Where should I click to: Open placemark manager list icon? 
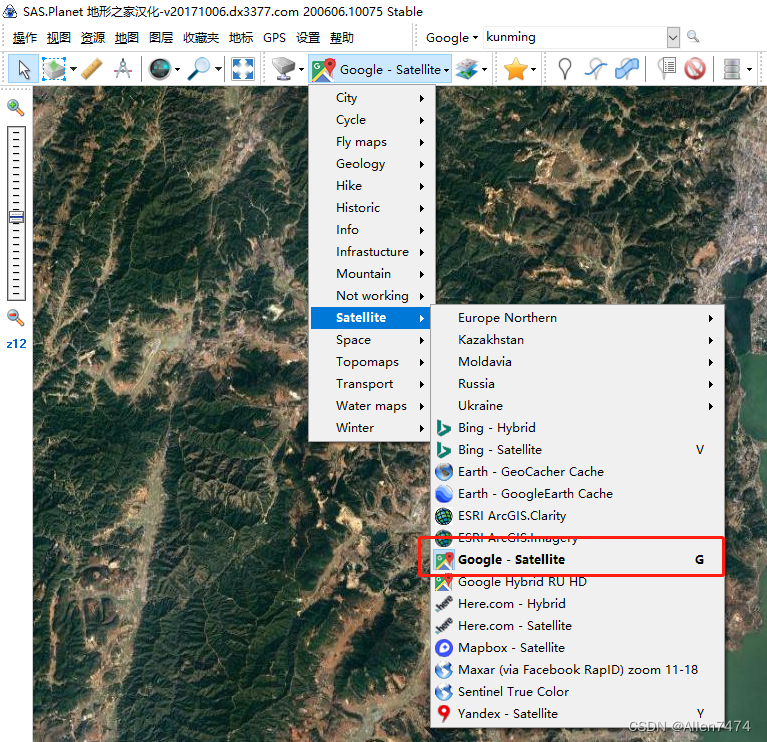[666, 69]
